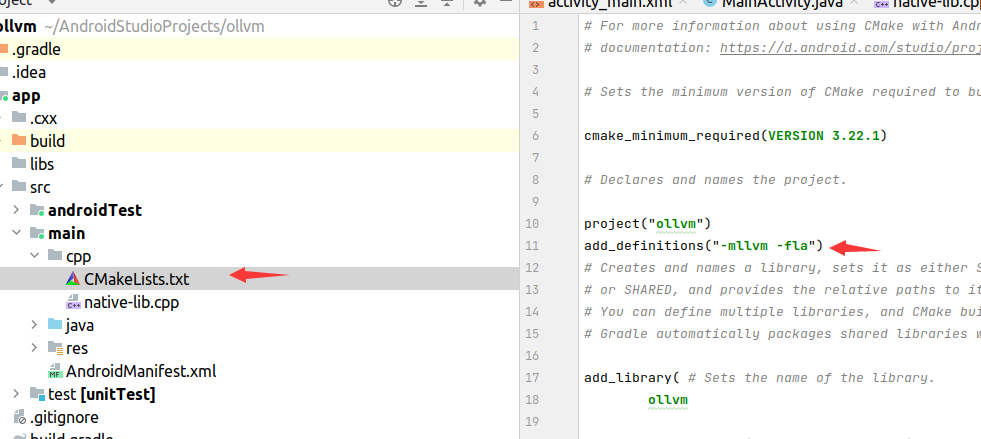Click the add_definitions("-mllvm -fla") line
This screenshot has height=439, width=981.
[703, 245]
